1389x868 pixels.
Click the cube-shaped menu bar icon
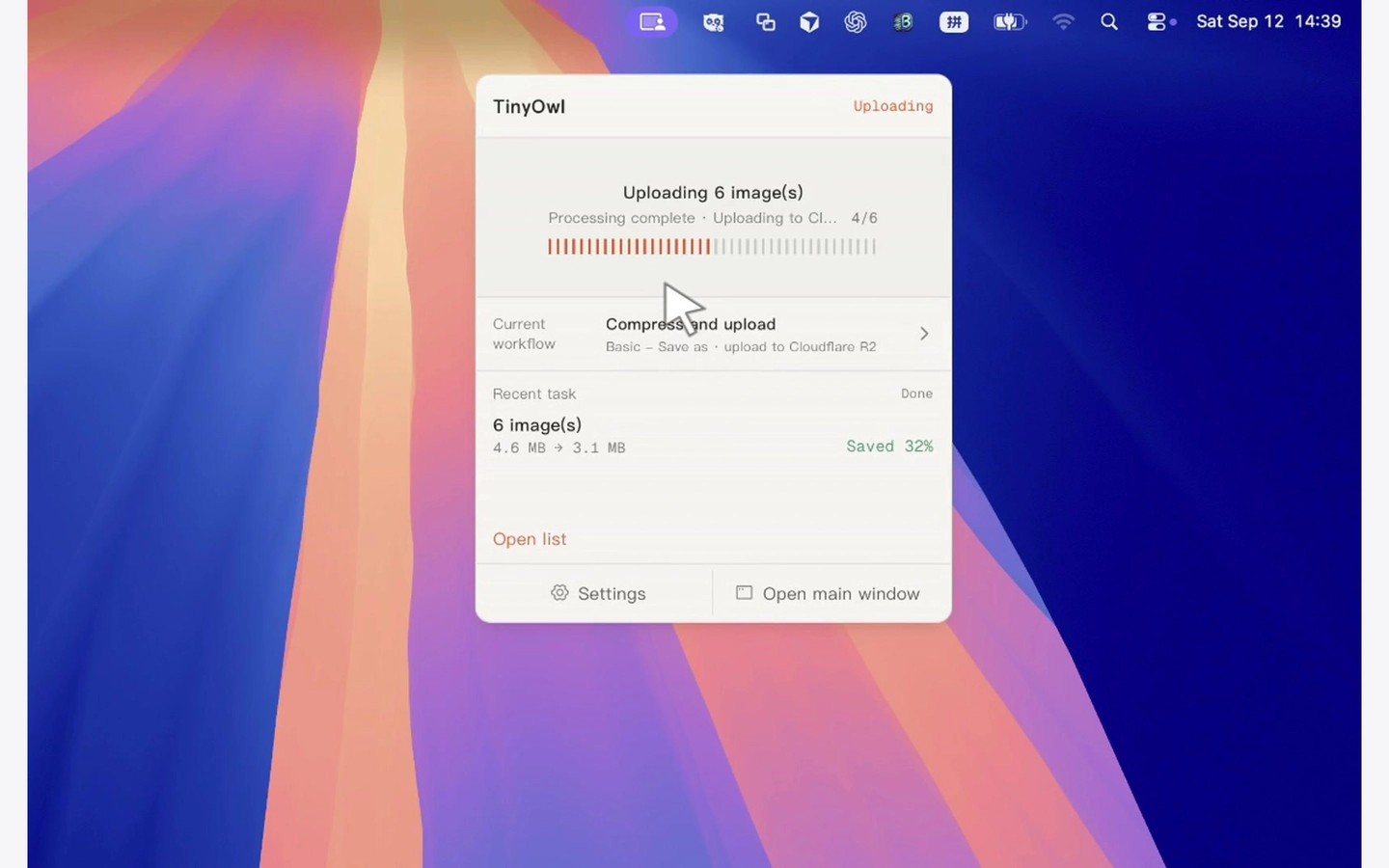pyautogui.click(x=810, y=22)
